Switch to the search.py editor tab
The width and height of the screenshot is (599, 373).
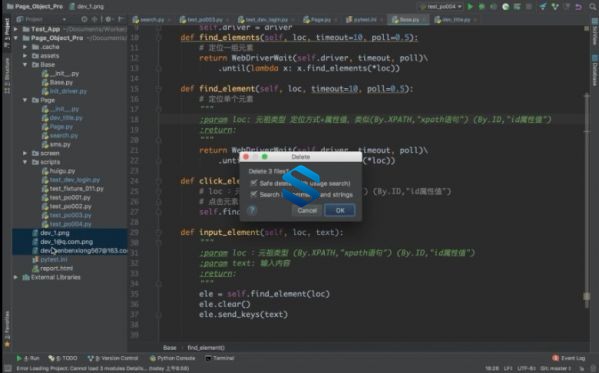point(149,19)
